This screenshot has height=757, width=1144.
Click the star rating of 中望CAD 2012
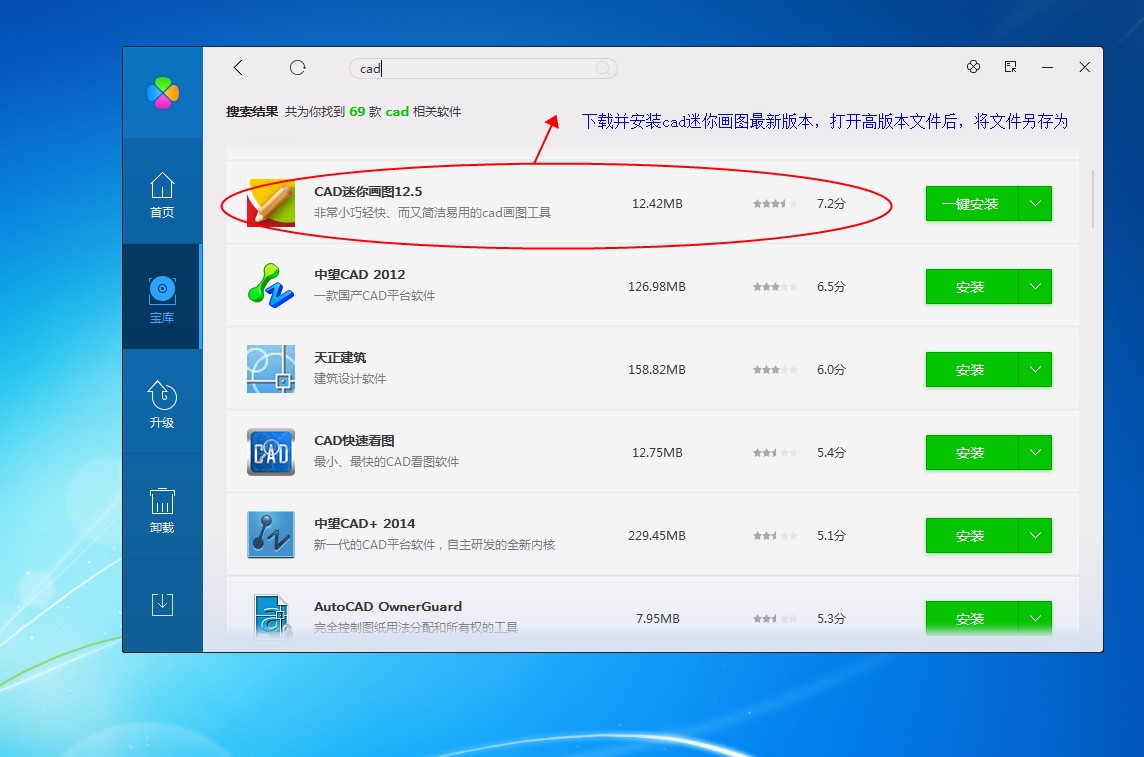(x=775, y=287)
